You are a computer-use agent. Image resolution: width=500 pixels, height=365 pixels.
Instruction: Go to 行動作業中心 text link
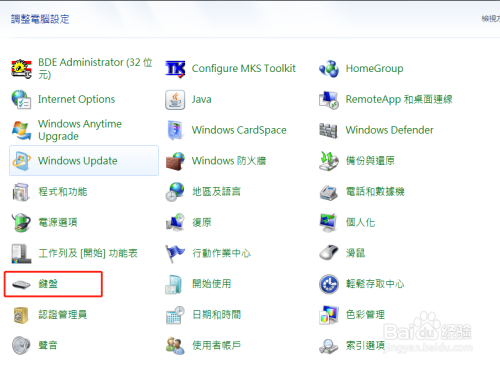(x=221, y=253)
